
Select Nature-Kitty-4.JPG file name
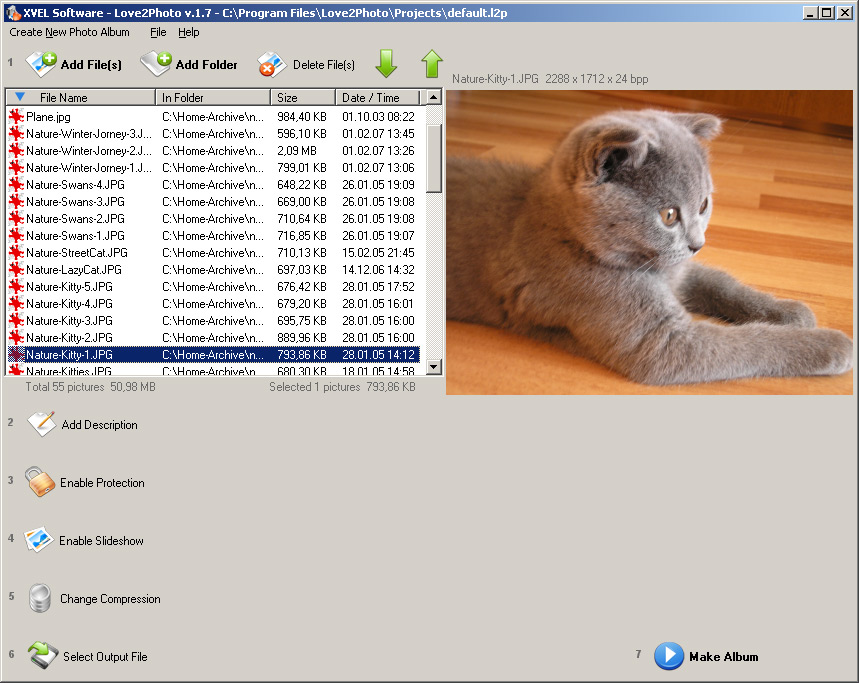(70, 303)
